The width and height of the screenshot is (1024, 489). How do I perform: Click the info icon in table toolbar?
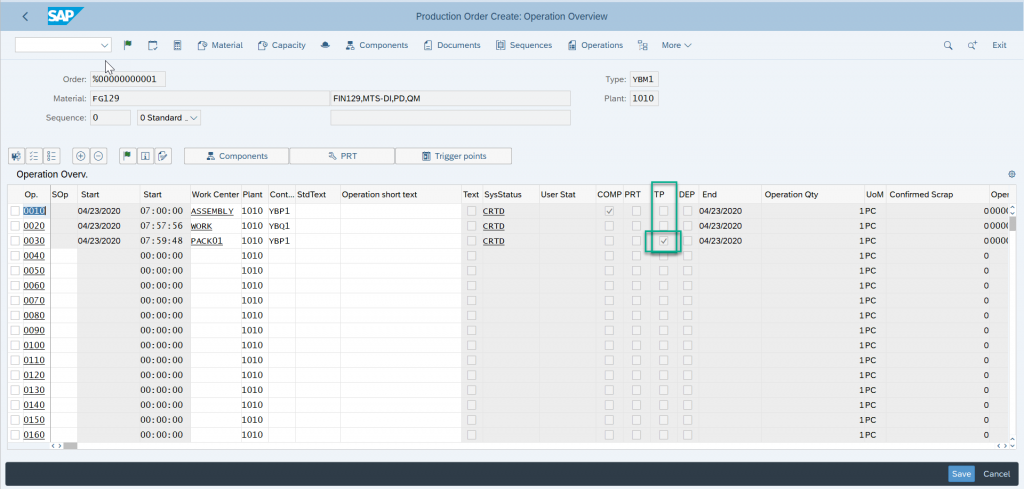145,156
